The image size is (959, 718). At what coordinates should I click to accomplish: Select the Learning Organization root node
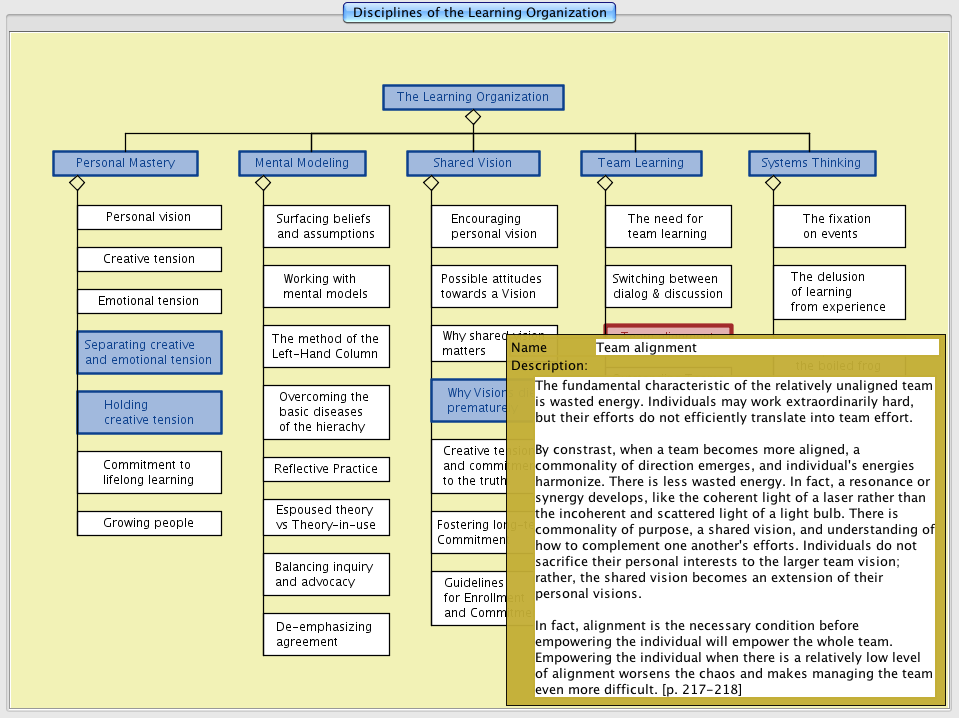[473, 97]
